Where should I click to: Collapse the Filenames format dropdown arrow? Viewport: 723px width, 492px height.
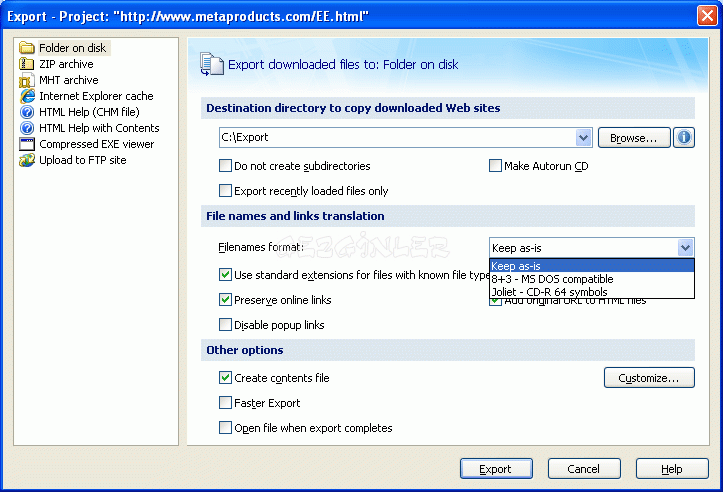click(x=685, y=248)
